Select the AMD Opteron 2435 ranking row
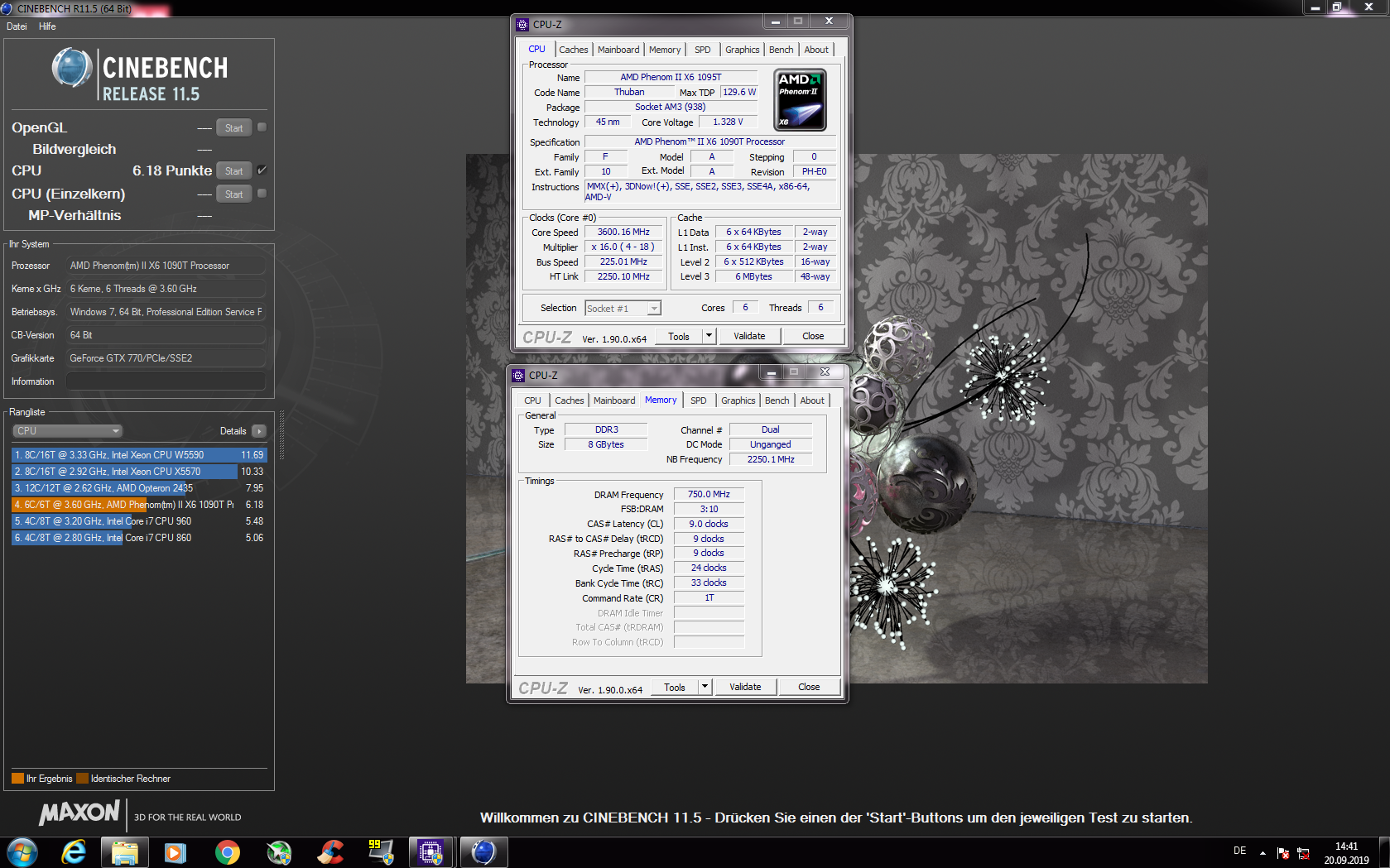This screenshot has width=1390, height=868. [138, 488]
